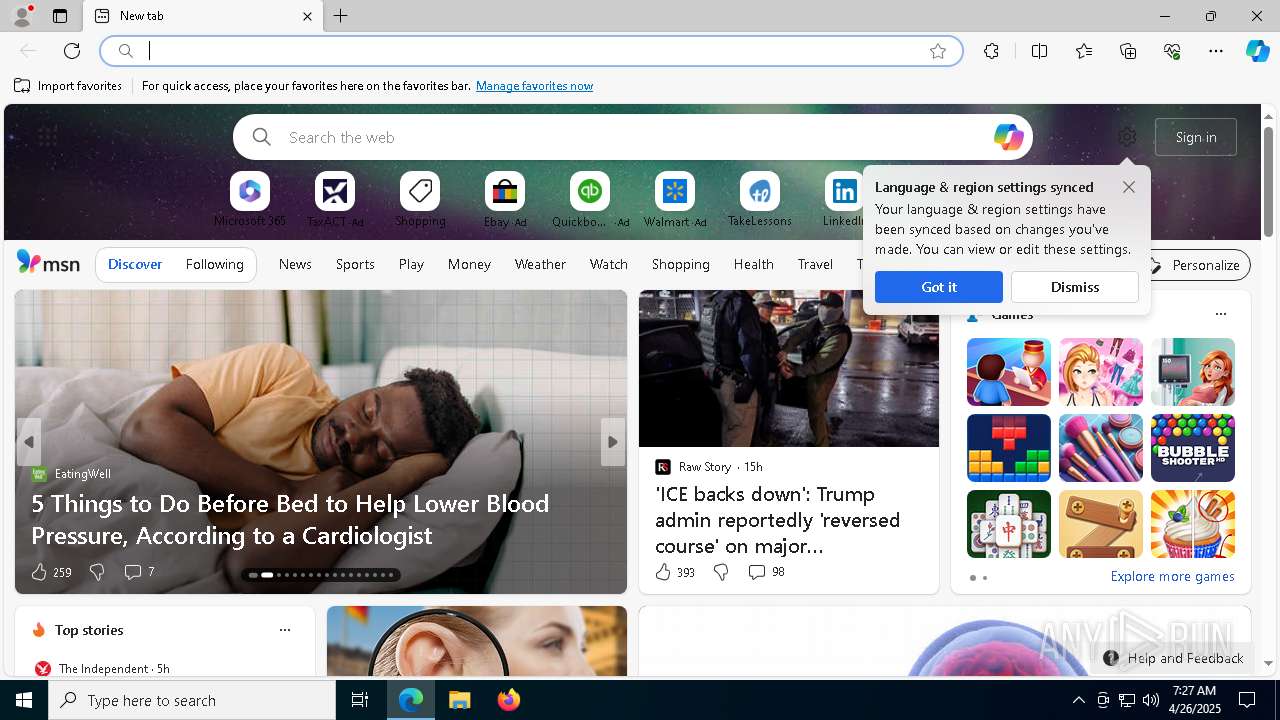Launch Copilot from the toolbar
The height and width of the screenshot is (720, 1280).
point(1257,51)
